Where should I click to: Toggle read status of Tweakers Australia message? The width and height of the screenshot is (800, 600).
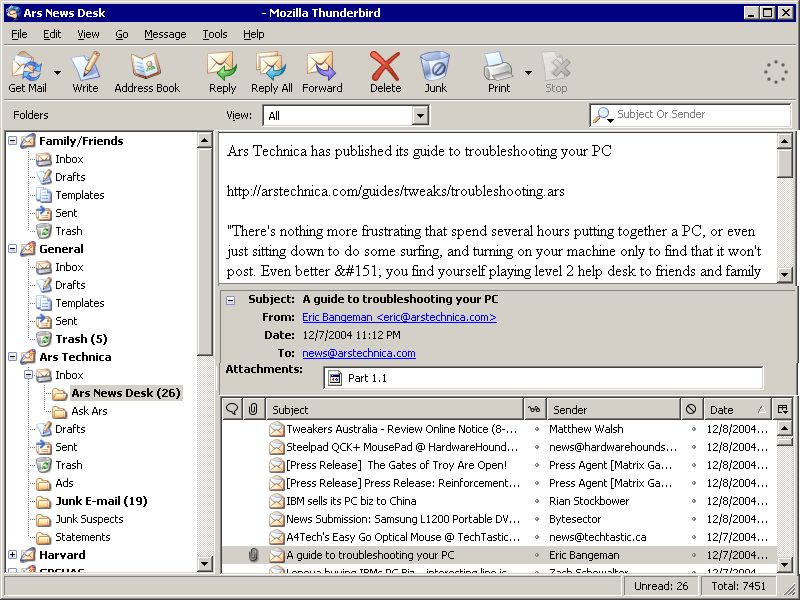point(537,429)
